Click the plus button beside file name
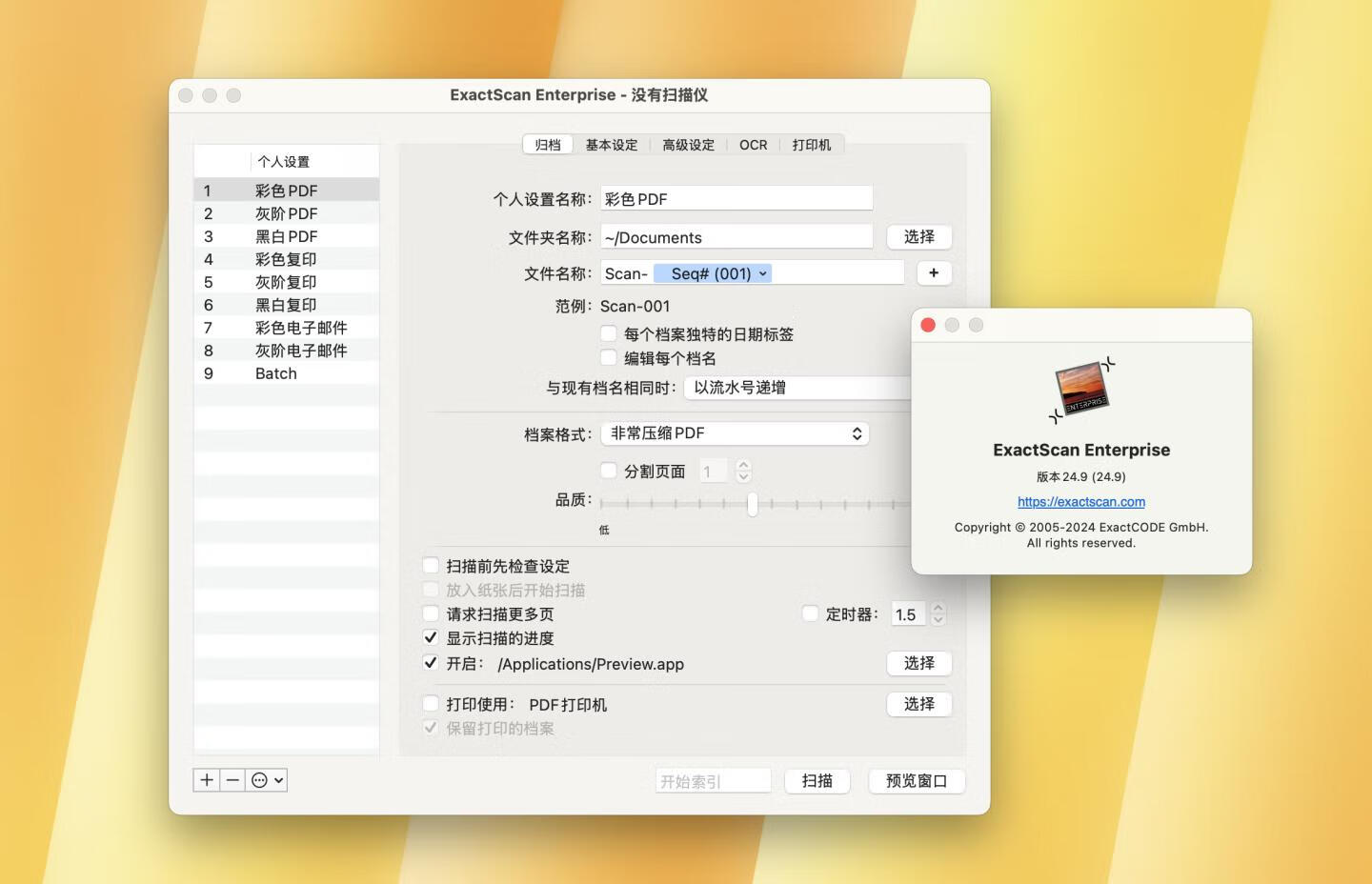Screen dimensions: 1372x884 (934, 273)
